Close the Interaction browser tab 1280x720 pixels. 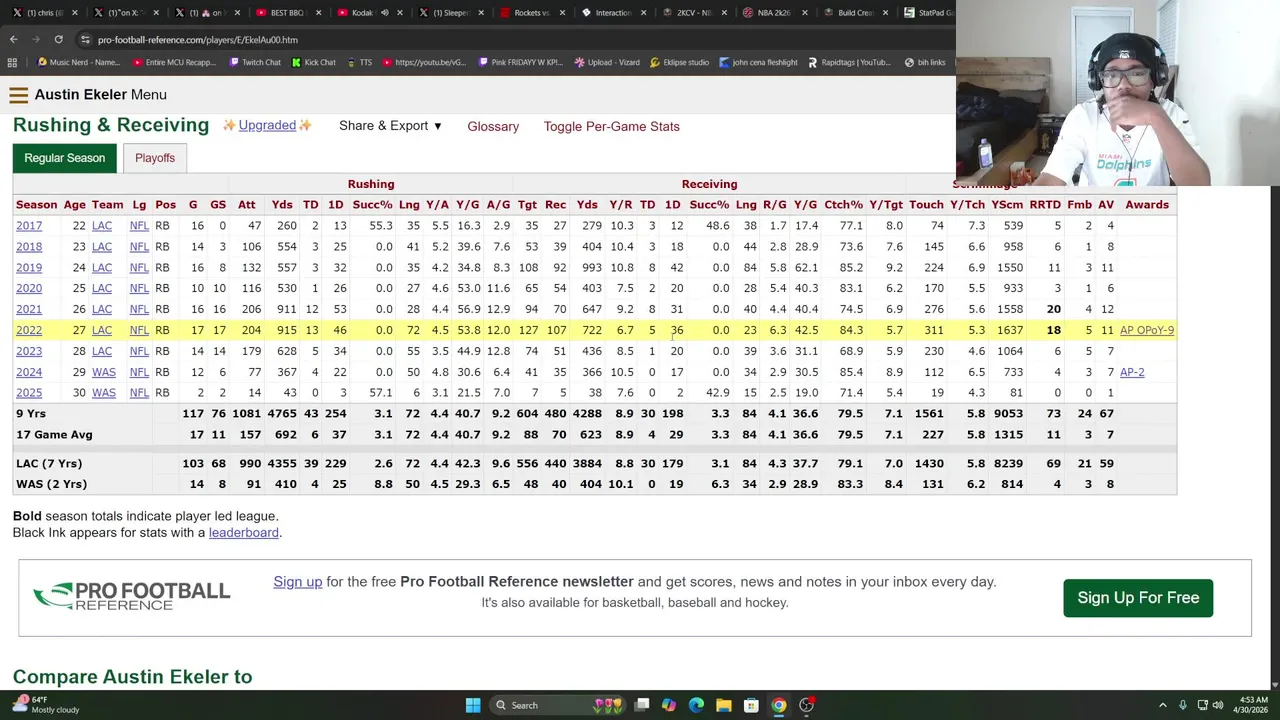tap(642, 13)
